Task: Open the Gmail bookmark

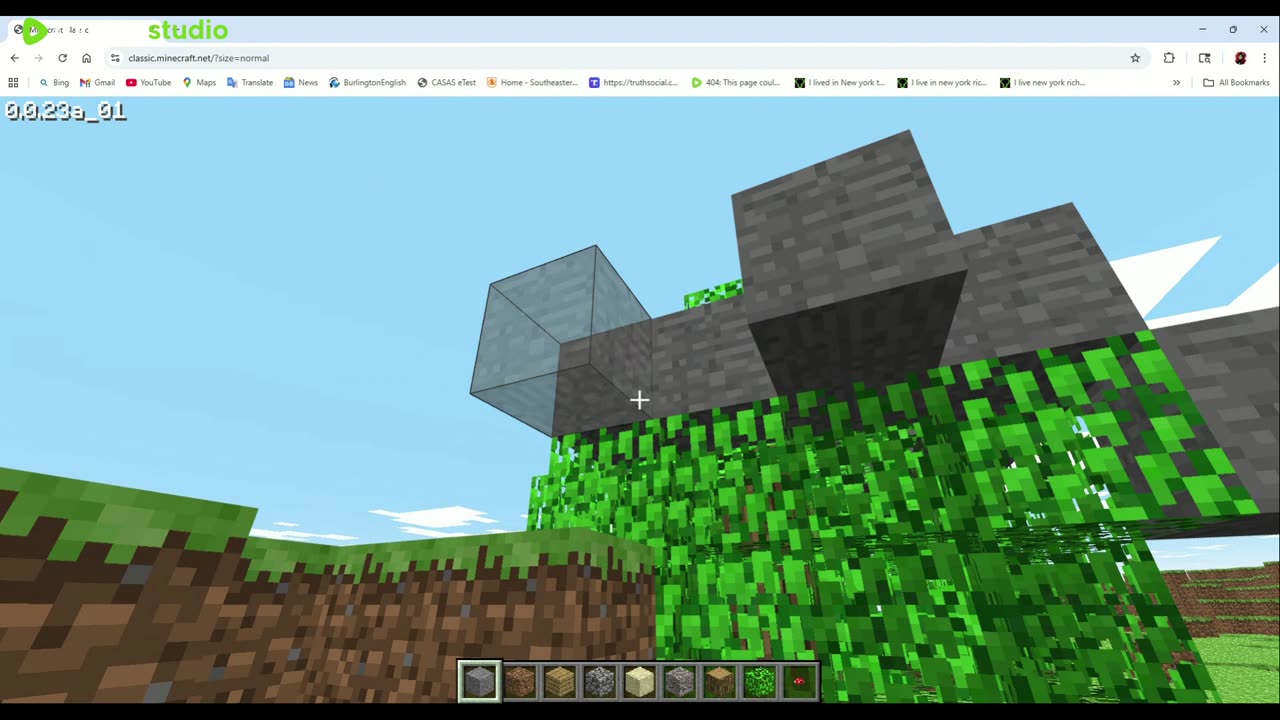Action: [97, 83]
